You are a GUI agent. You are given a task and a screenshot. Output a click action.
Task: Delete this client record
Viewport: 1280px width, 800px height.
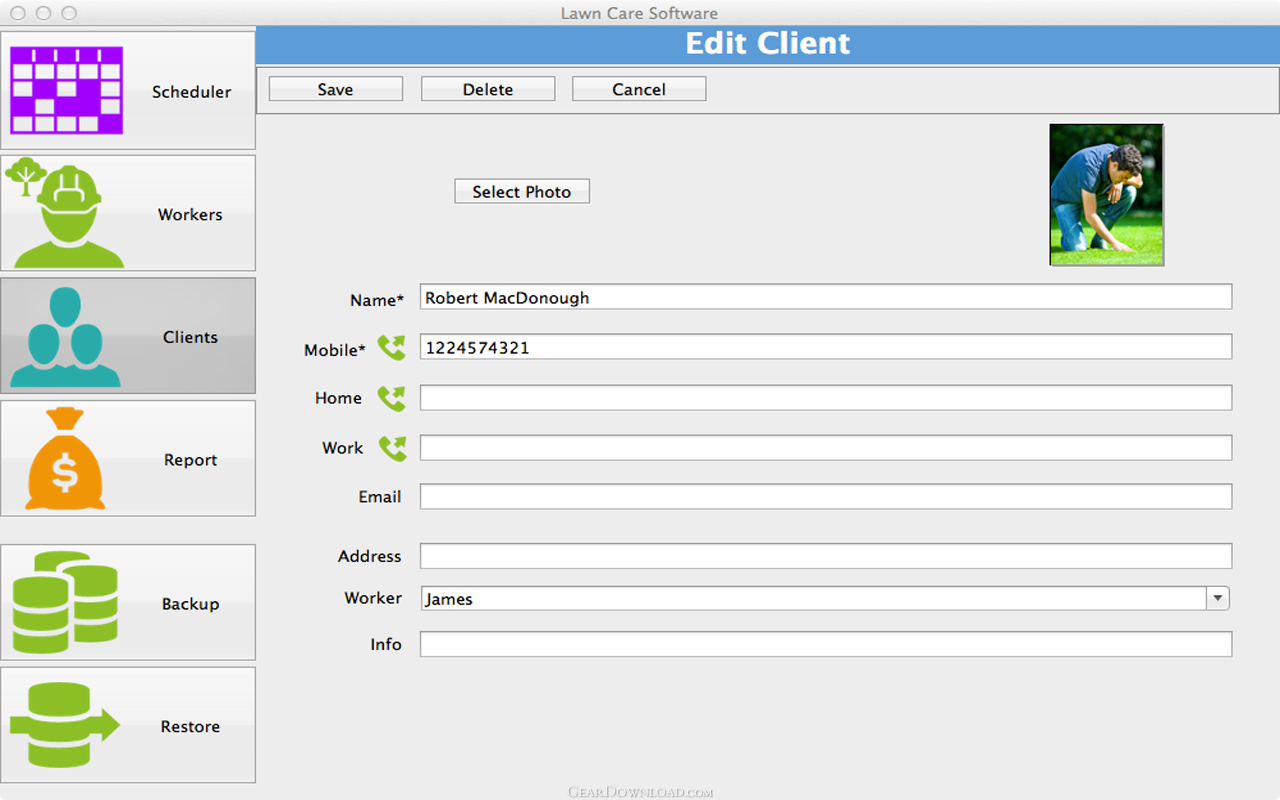click(x=488, y=89)
